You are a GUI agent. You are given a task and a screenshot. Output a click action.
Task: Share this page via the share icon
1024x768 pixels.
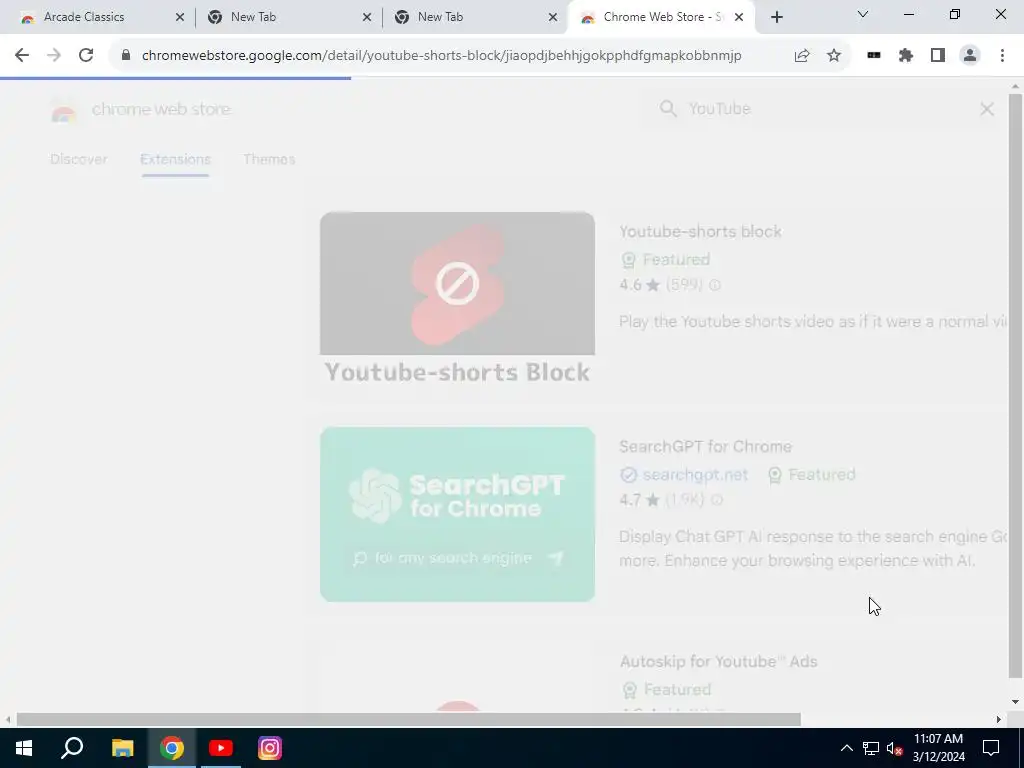(802, 56)
